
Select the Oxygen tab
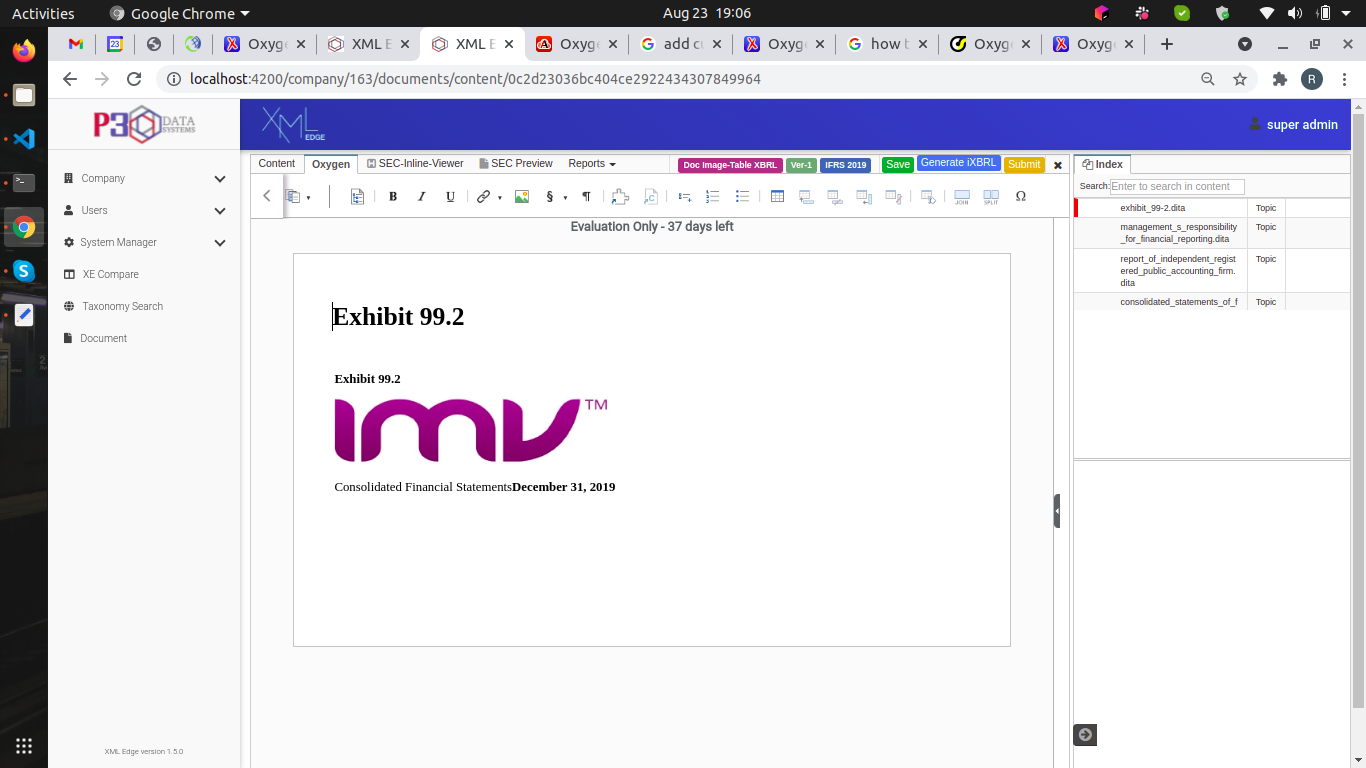[331, 164]
